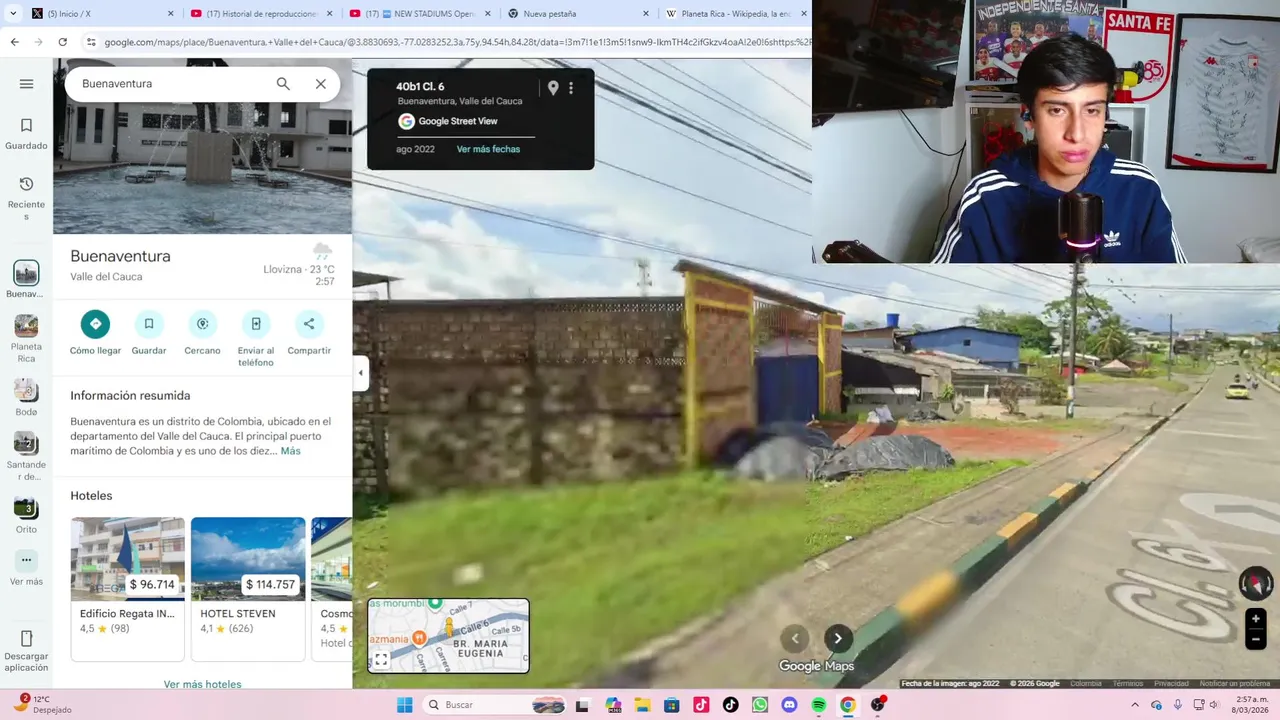Click Ver más three-dots button in sidebar
Screen dimensions: 1280x720
(x=26, y=560)
